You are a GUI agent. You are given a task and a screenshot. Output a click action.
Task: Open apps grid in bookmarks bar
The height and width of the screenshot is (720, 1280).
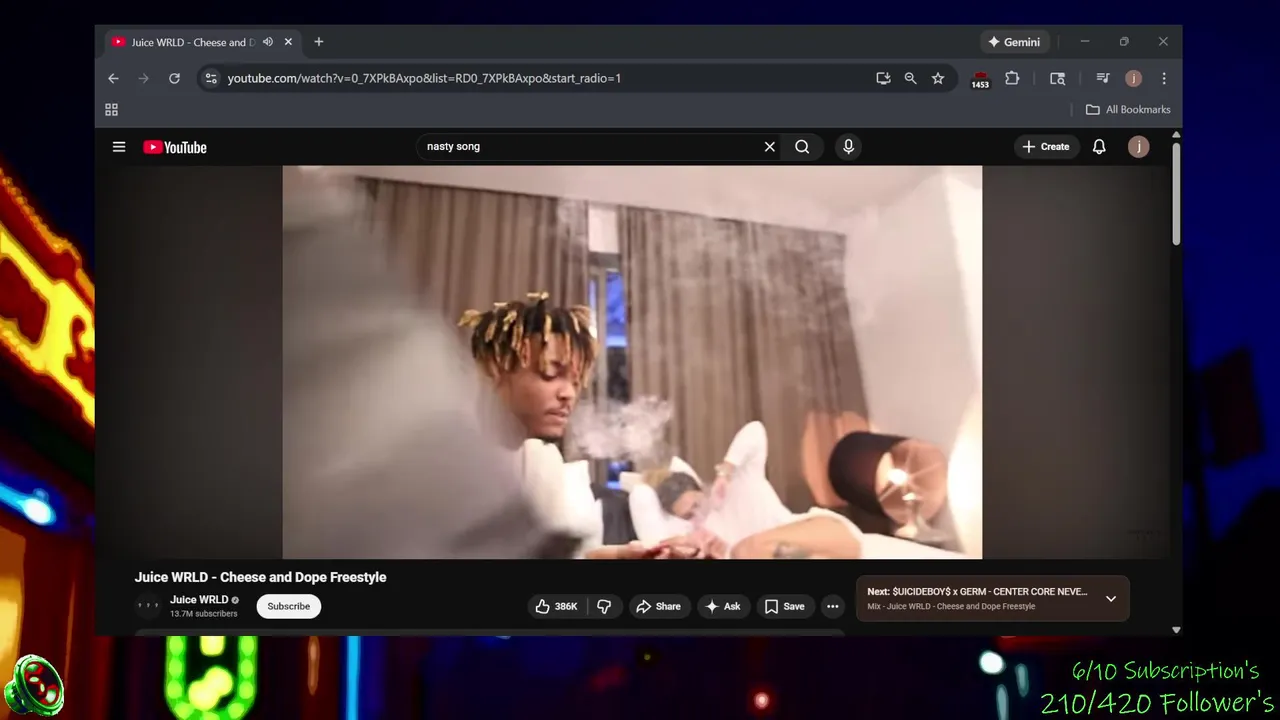coord(111,110)
